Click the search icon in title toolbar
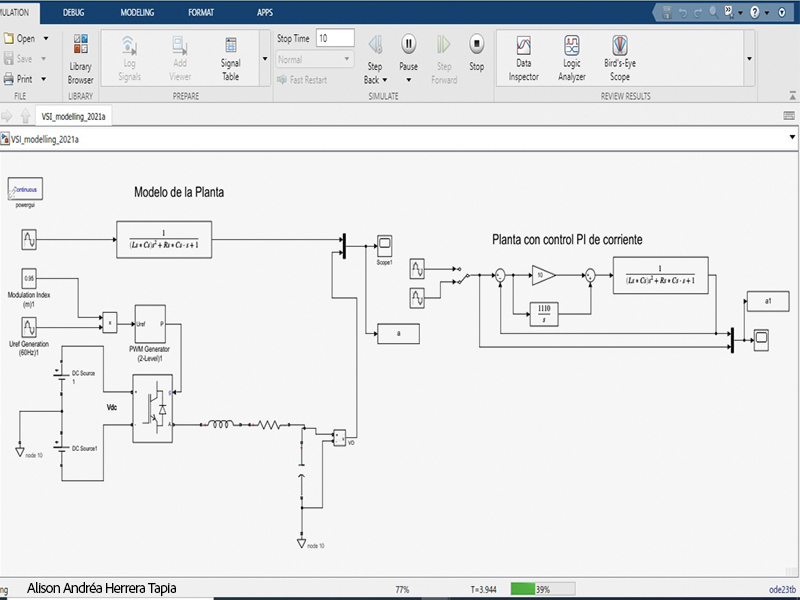800x600 pixels. click(714, 12)
